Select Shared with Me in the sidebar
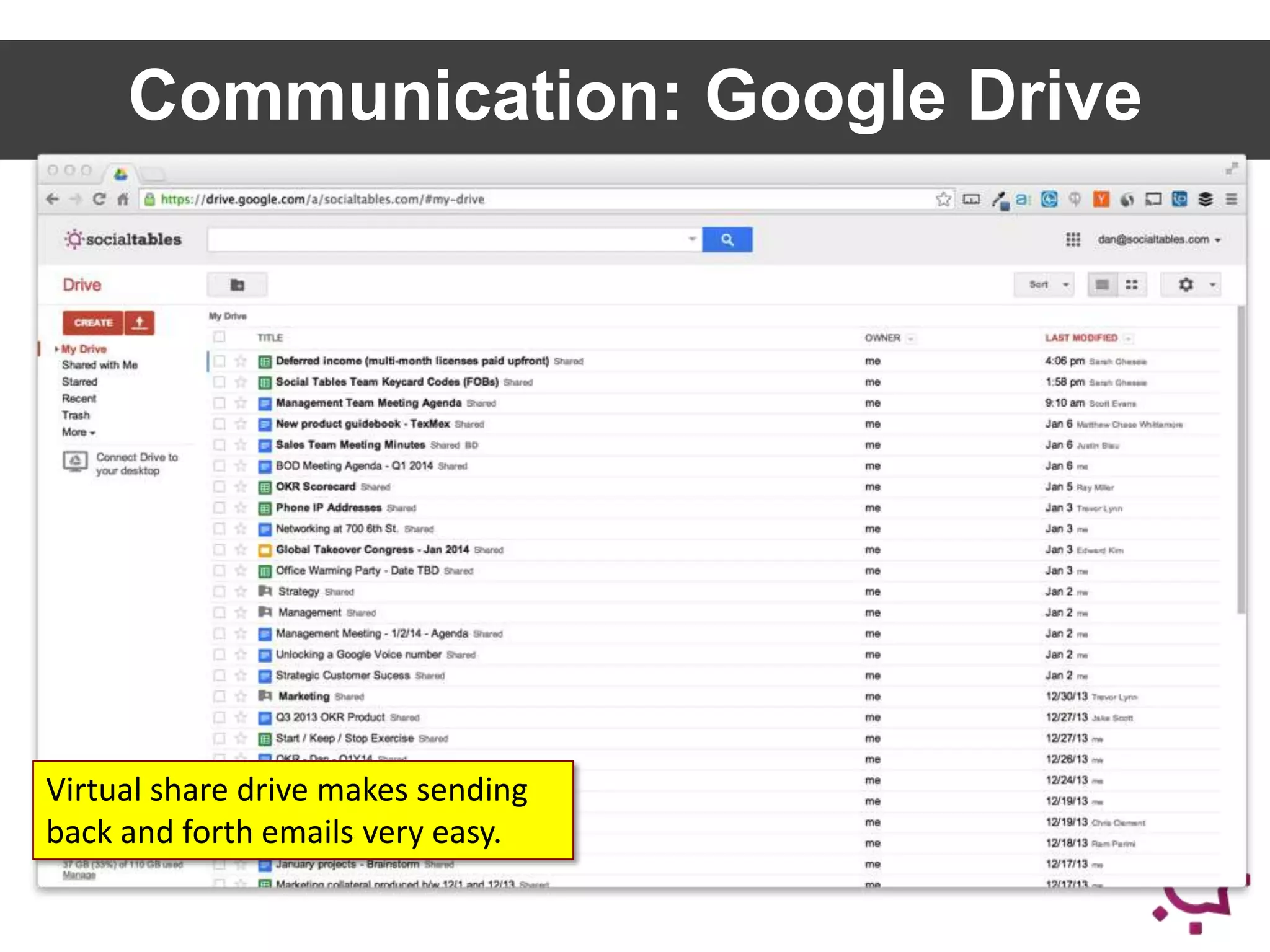This screenshot has width=1270, height=952. [x=100, y=366]
